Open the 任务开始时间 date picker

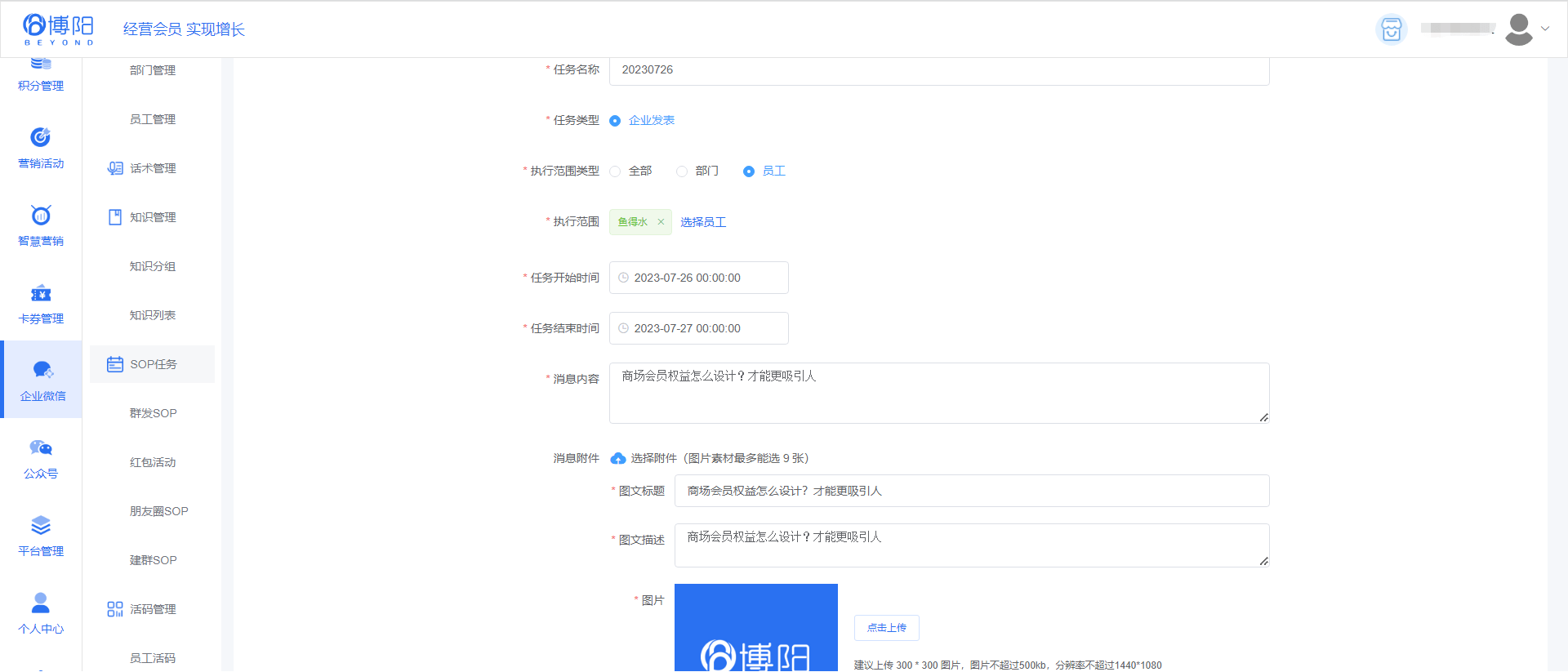(x=699, y=278)
